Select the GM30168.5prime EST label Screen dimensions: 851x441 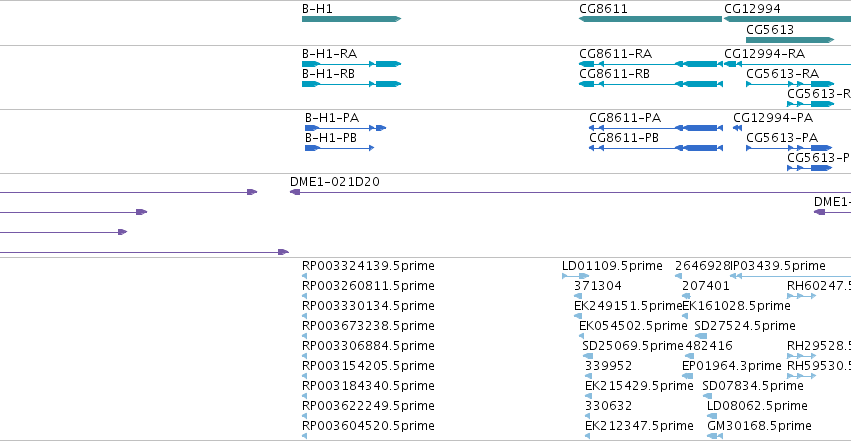pyautogui.click(x=759, y=426)
